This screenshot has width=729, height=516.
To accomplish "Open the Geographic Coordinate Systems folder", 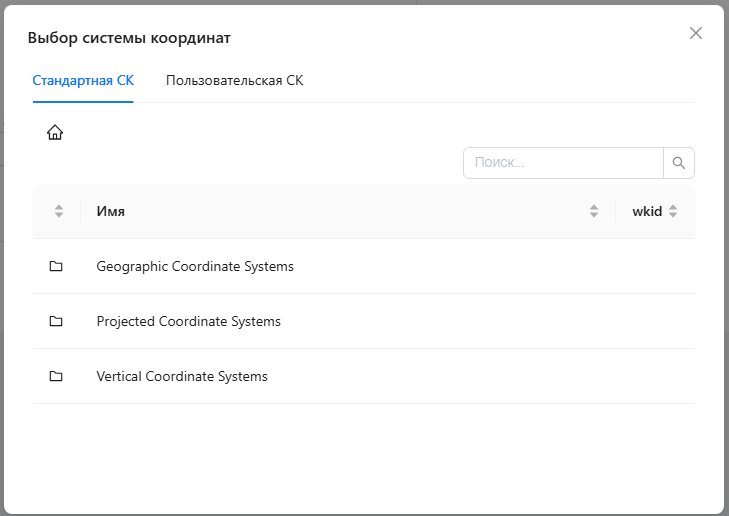I will pos(195,267).
